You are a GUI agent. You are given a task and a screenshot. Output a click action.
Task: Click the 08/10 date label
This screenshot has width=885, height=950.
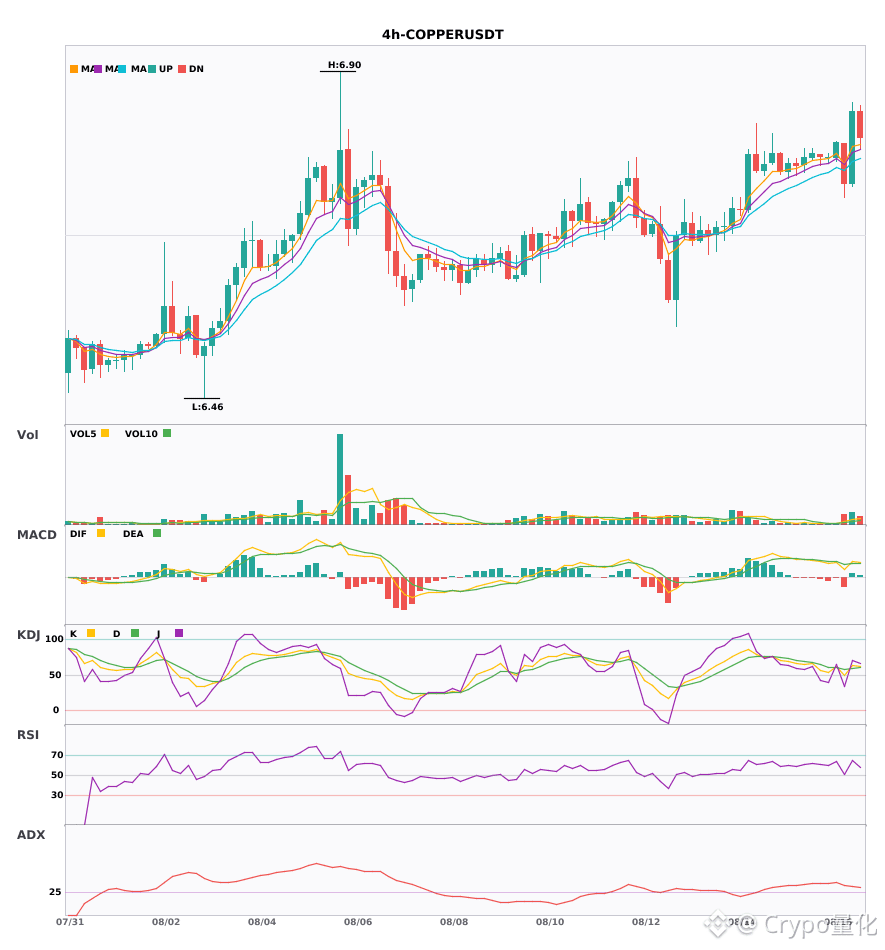click(550, 922)
